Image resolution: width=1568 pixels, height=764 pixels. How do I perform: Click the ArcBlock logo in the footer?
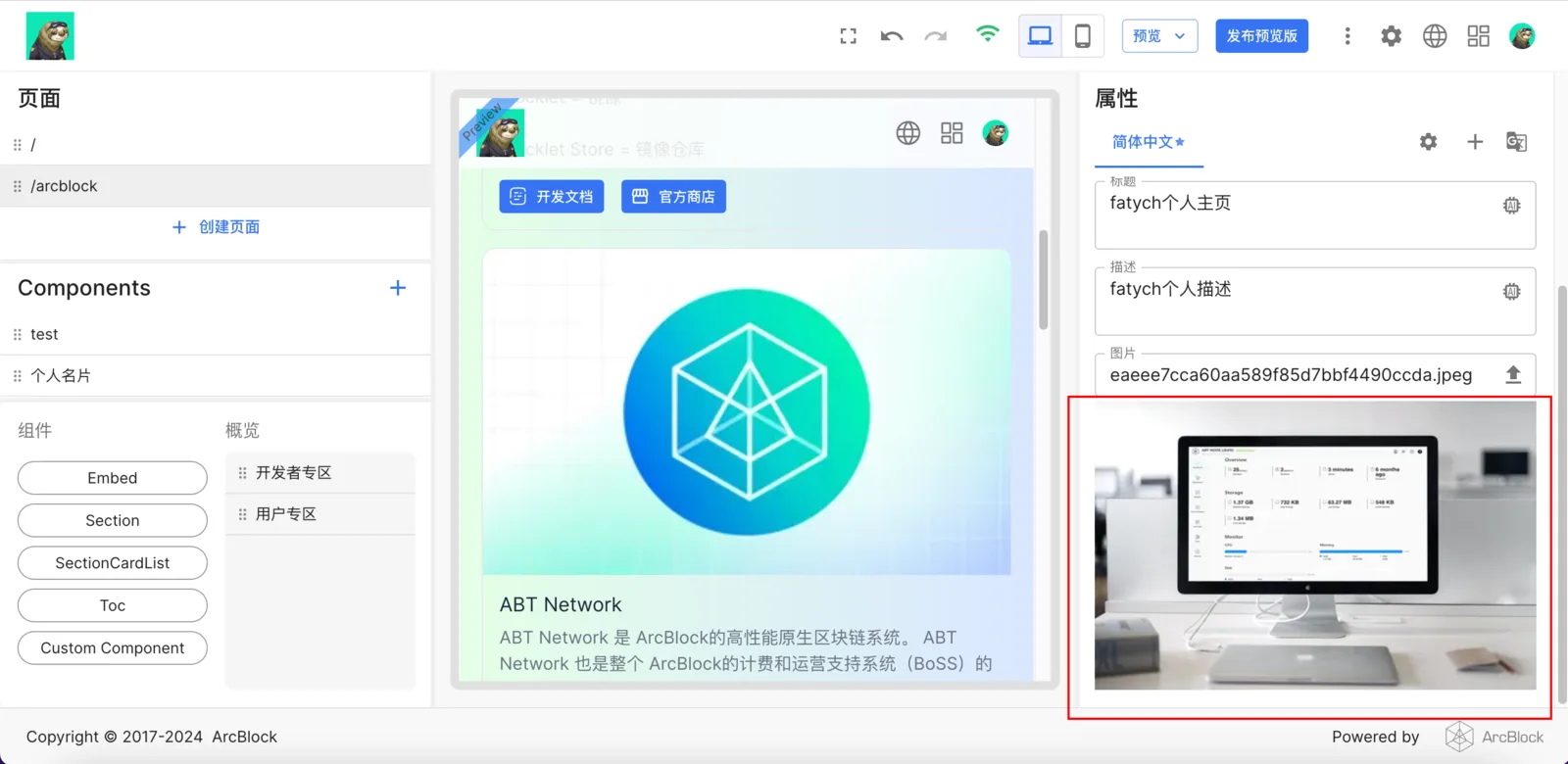coord(1494,737)
